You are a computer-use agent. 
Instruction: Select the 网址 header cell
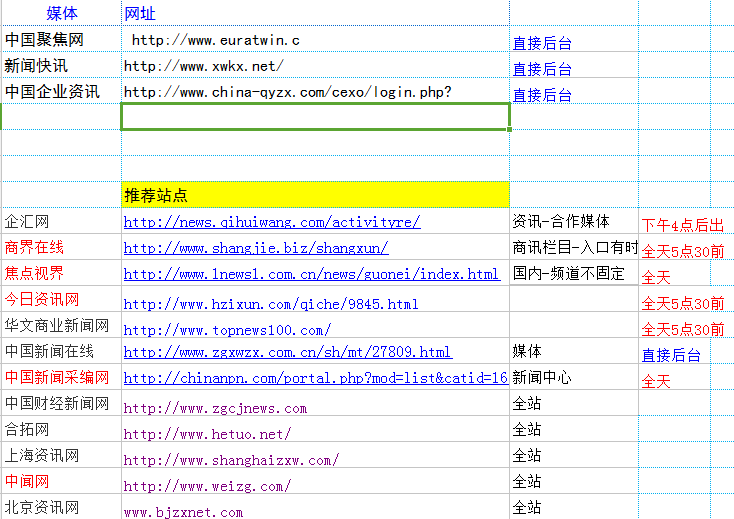(x=316, y=13)
